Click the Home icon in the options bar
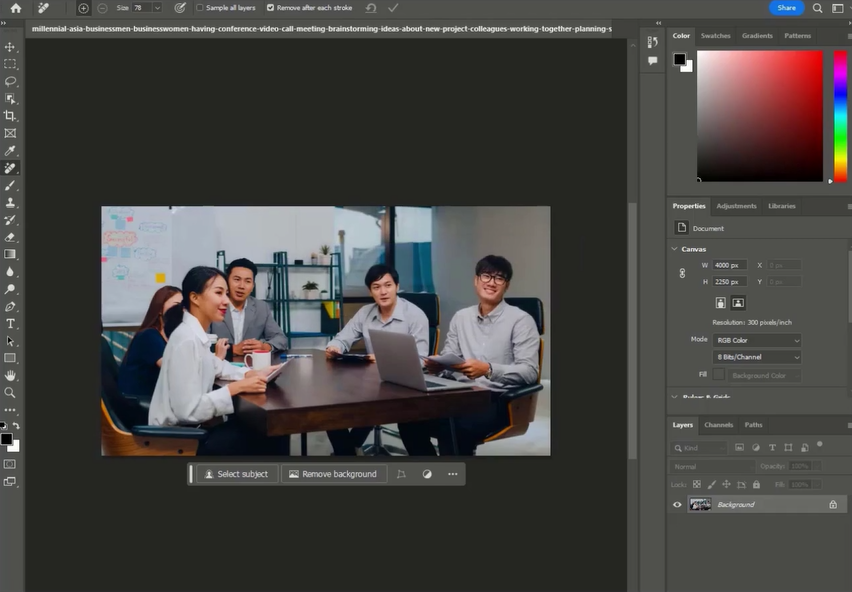The image size is (852, 592). click(x=15, y=8)
